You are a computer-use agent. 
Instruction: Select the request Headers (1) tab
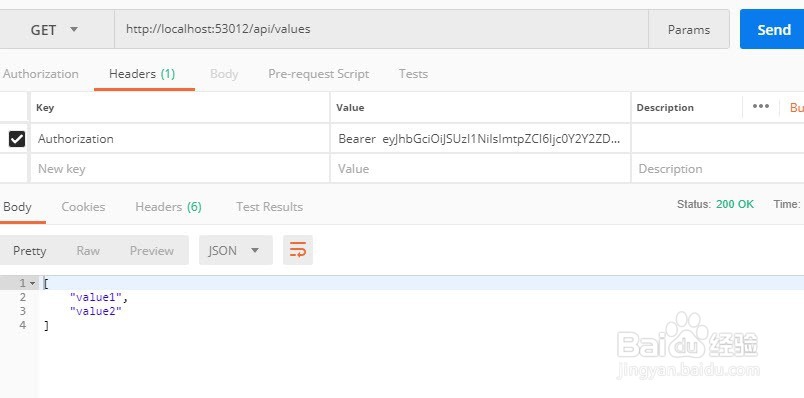[142, 74]
